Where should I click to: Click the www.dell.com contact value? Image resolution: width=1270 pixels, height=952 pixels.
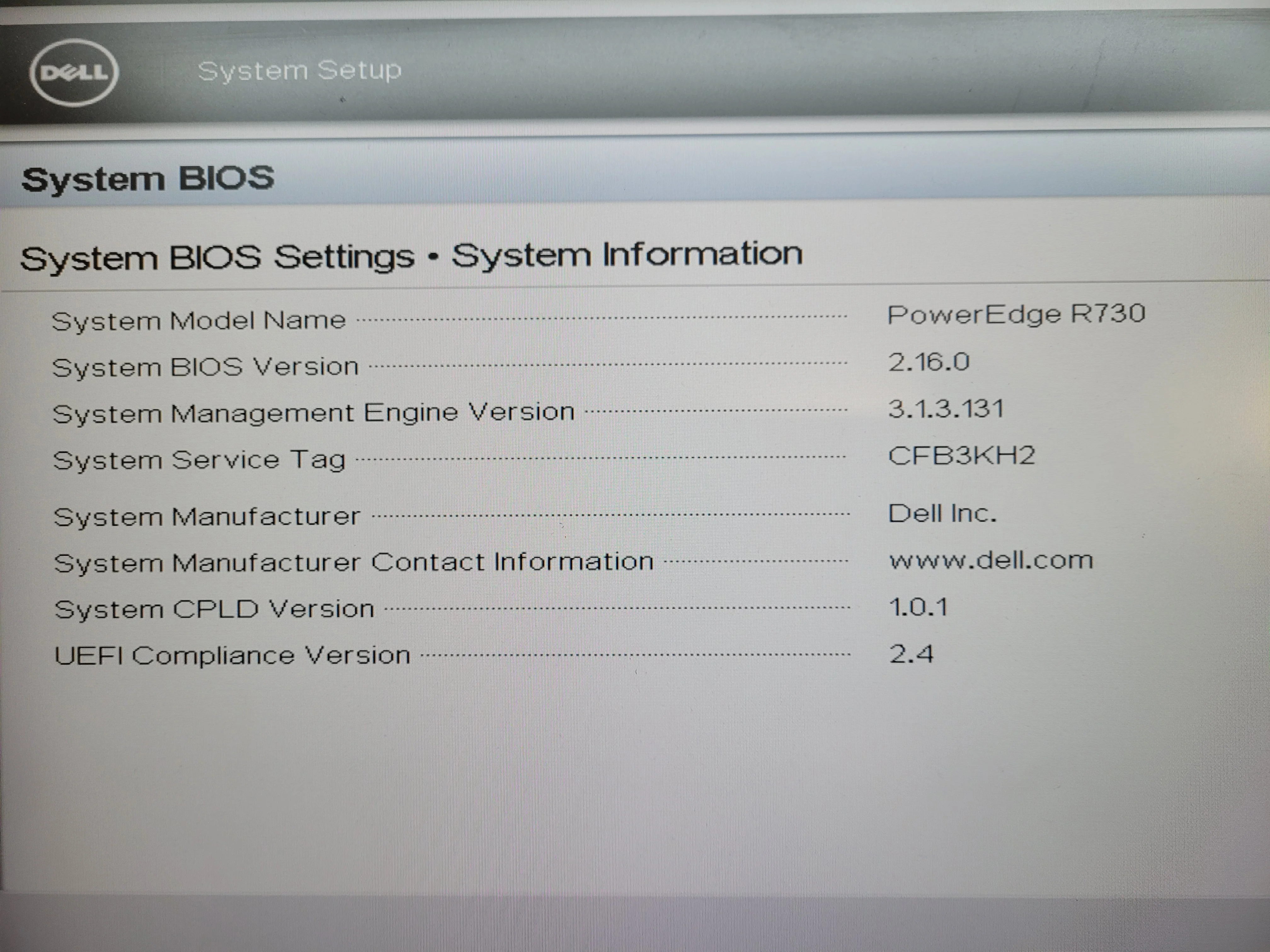coord(991,560)
